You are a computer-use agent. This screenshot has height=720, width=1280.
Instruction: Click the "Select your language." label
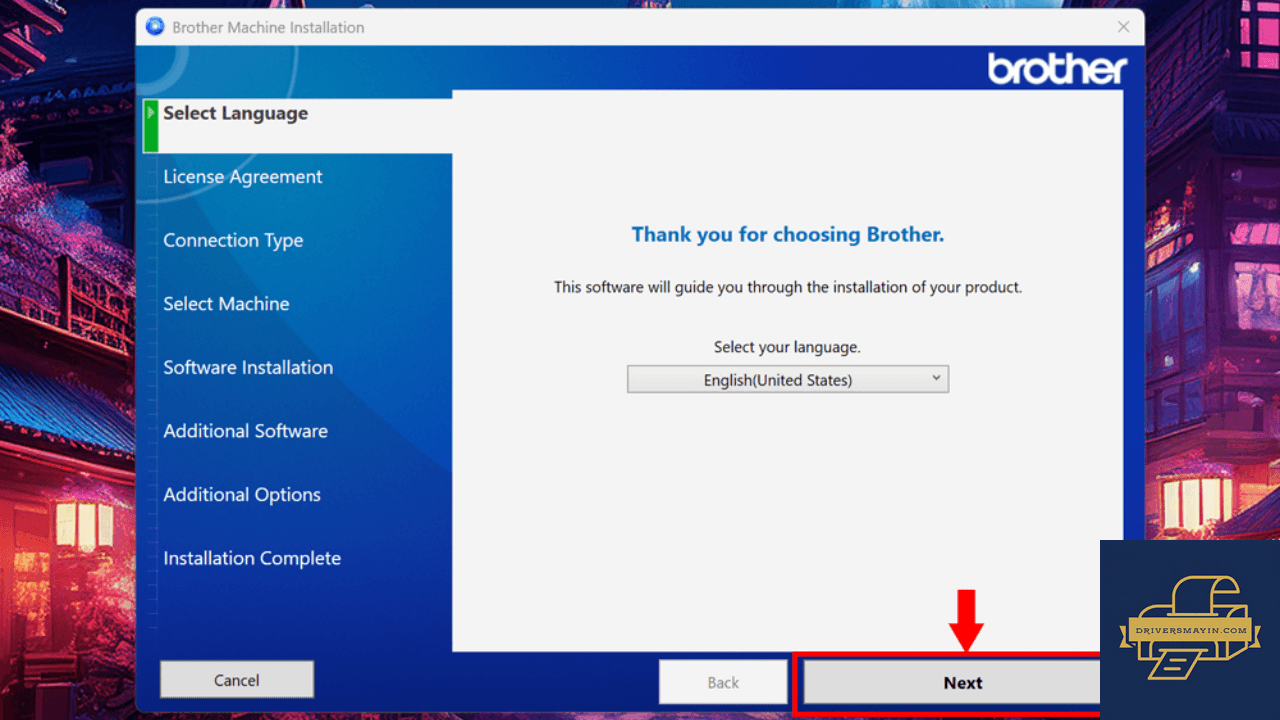(x=787, y=347)
